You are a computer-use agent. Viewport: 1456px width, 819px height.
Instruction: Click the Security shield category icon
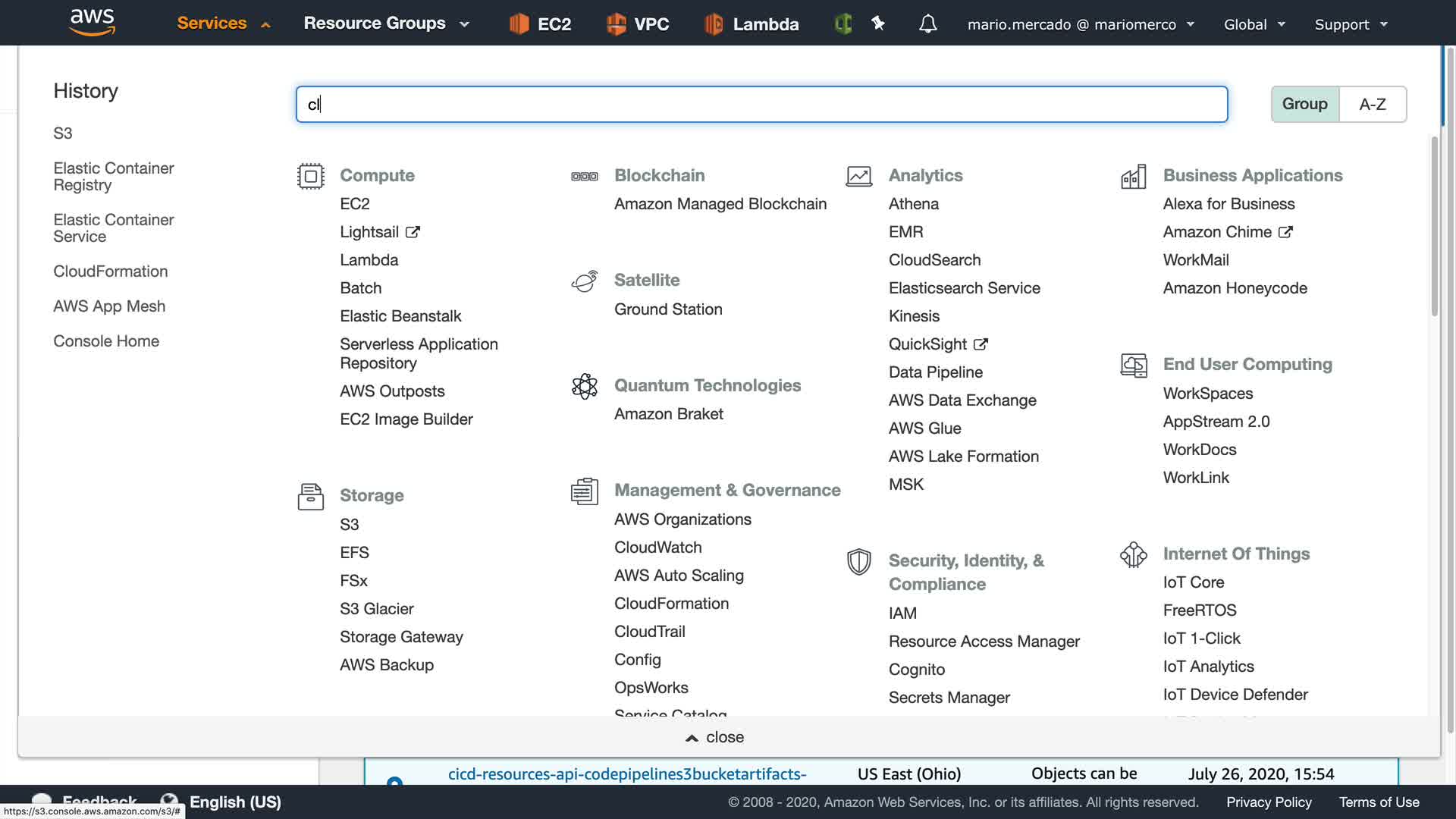(858, 562)
